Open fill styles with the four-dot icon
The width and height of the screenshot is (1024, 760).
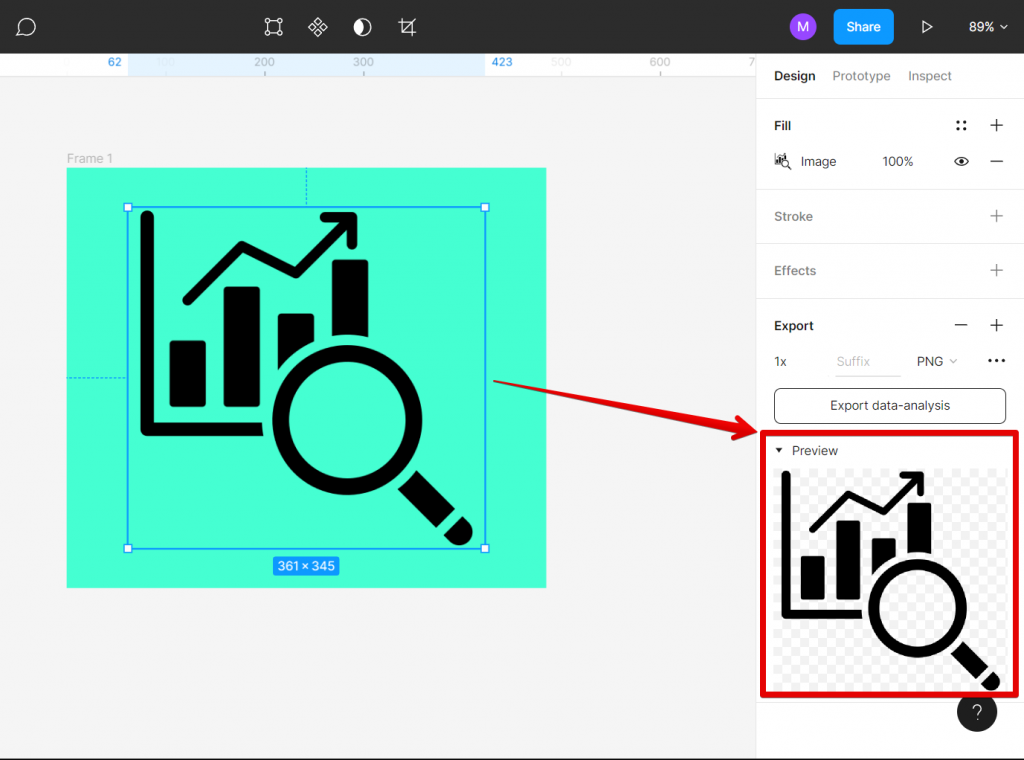pos(961,125)
